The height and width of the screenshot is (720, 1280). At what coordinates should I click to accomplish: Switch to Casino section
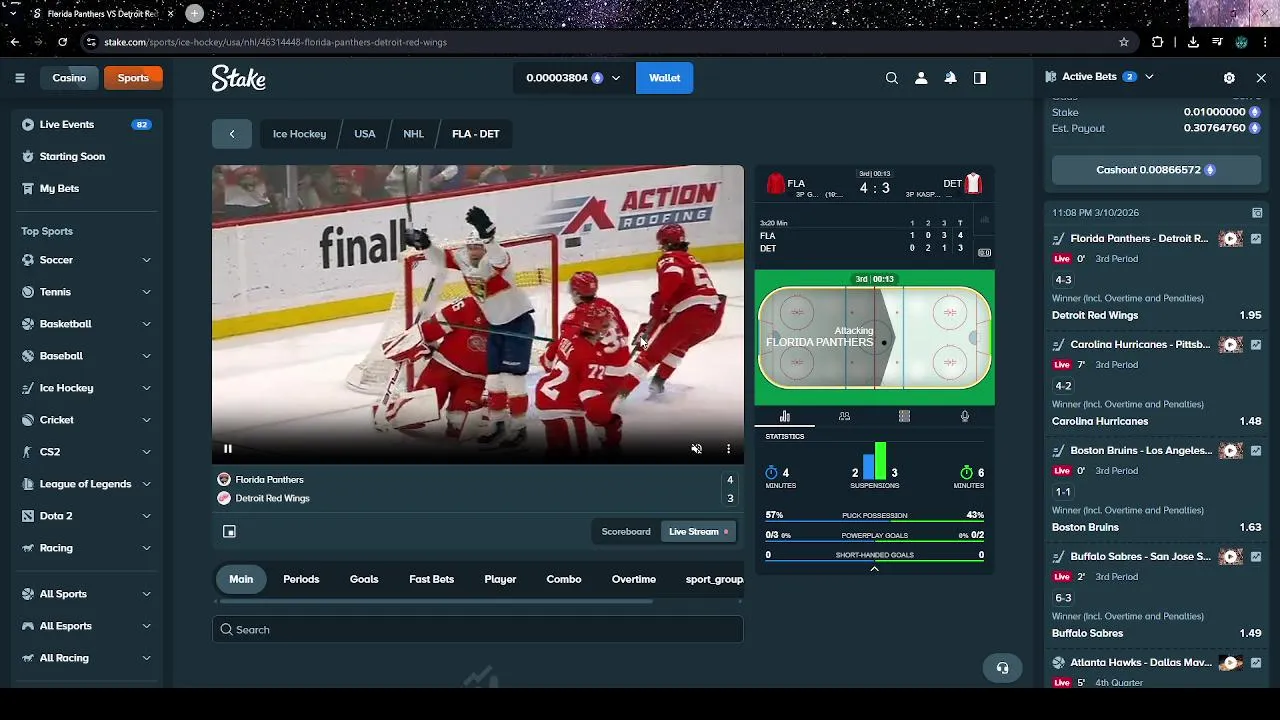69,78
